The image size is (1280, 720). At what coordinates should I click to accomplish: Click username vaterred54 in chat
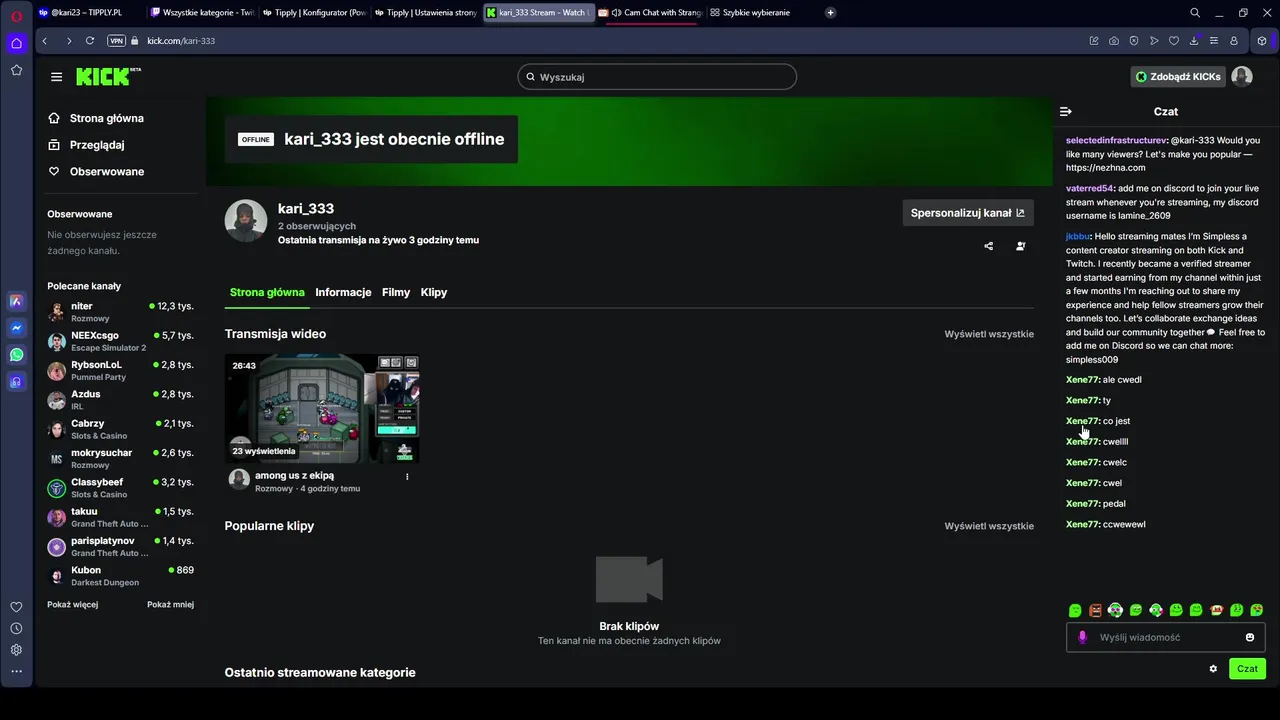pos(1089,188)
